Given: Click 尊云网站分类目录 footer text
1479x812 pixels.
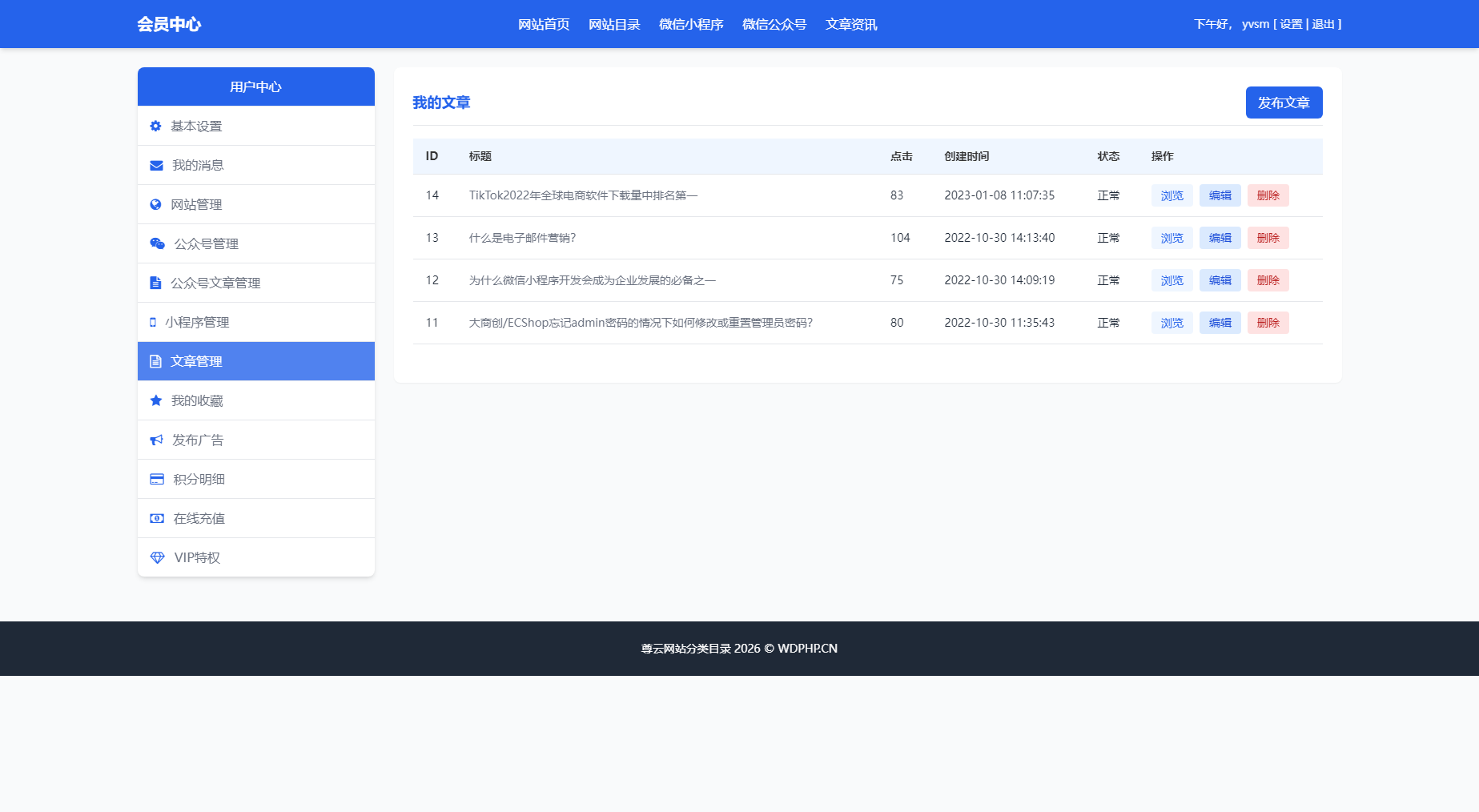Looking at the screenshot, I should coord(686,649).
